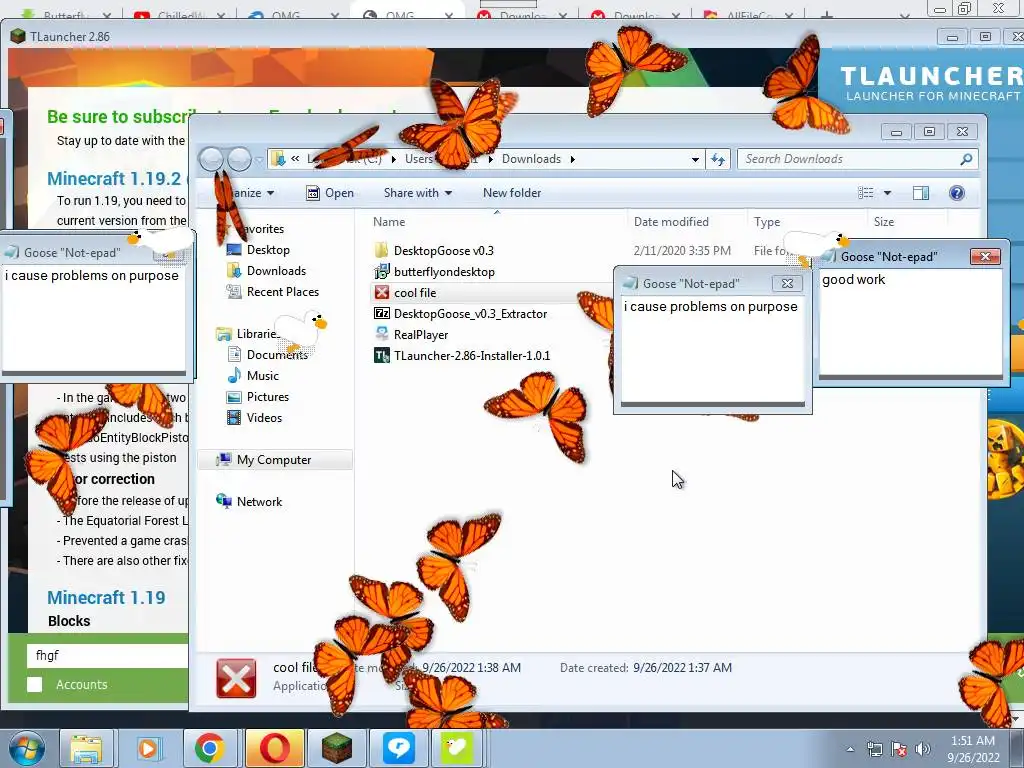Open the Windows Start orb
The image size is (1024, 768).
(x=27, y=748)
